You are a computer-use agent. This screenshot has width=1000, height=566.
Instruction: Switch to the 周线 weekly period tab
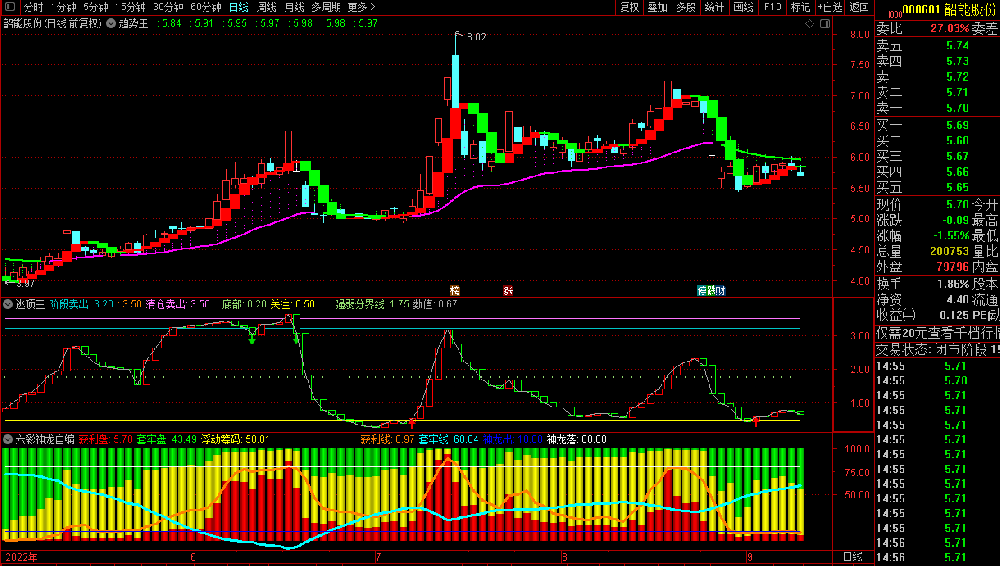click(x=267, y=7)
